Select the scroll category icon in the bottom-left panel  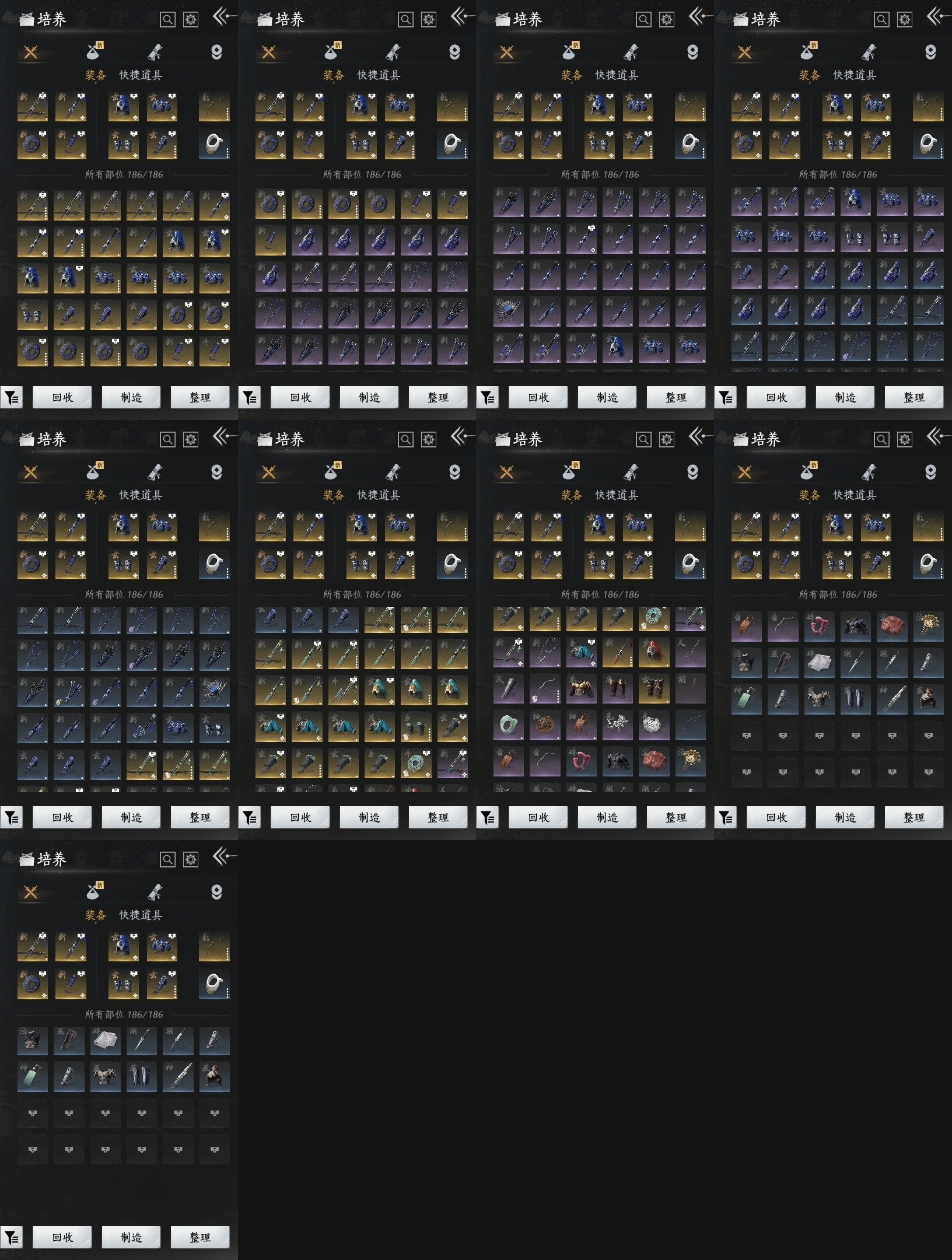tap(155, 892)
